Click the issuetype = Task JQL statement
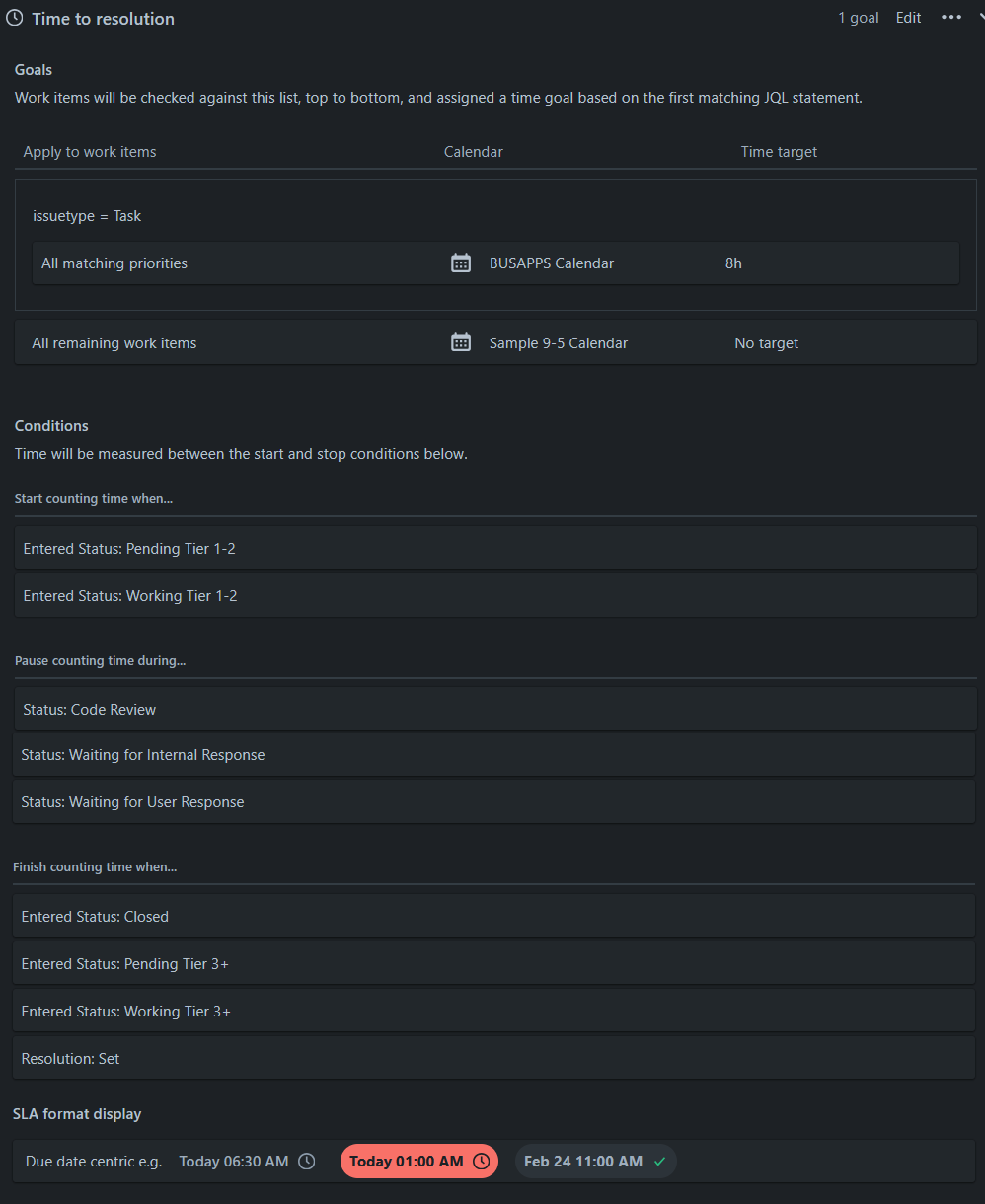 [87, 216]
